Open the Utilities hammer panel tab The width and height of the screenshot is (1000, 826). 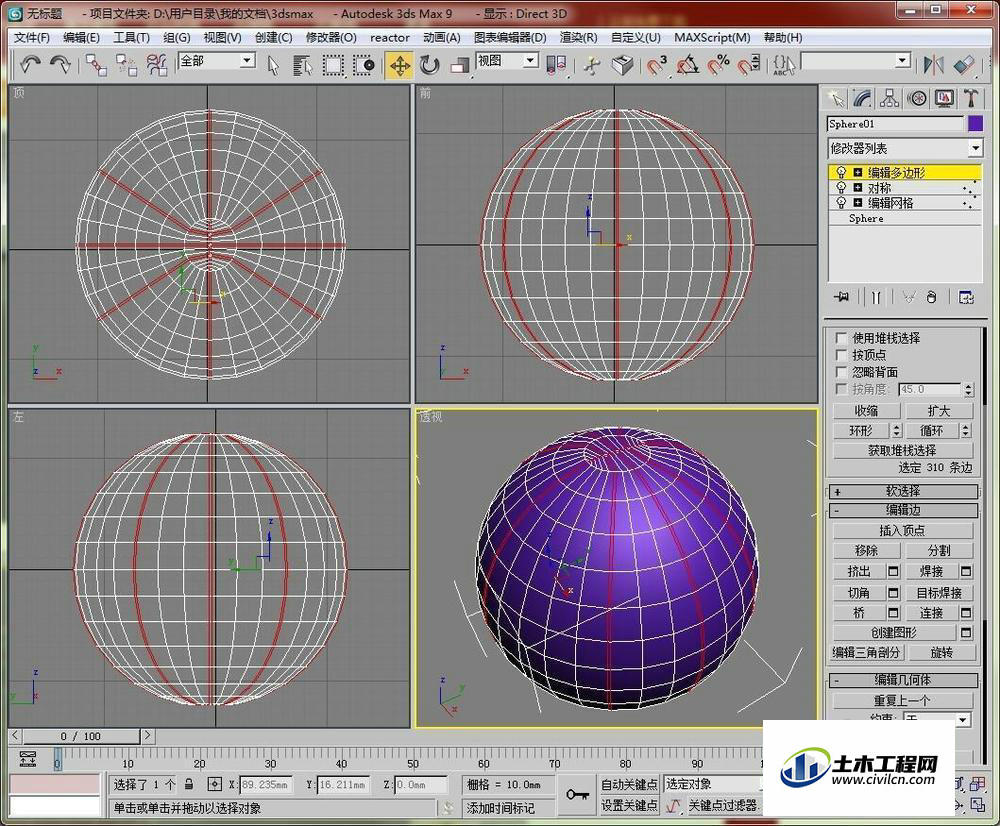click(971, 98)
